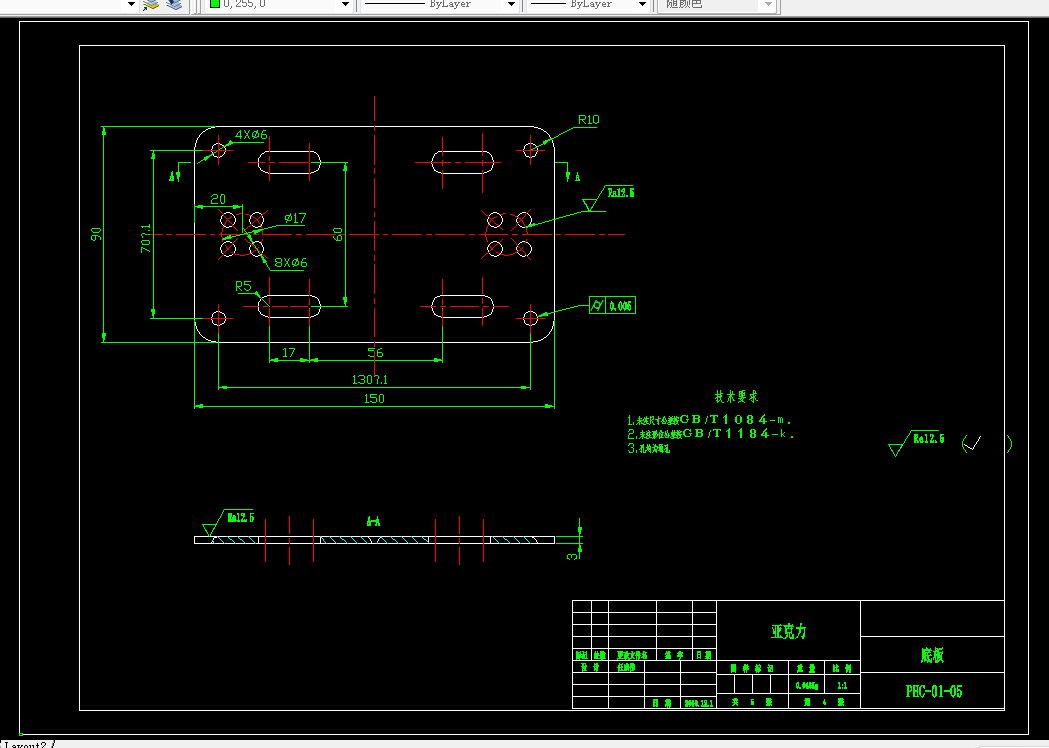Click the Make Object's Layer Current icon
1049x748 pixels.
click(151, 5)
